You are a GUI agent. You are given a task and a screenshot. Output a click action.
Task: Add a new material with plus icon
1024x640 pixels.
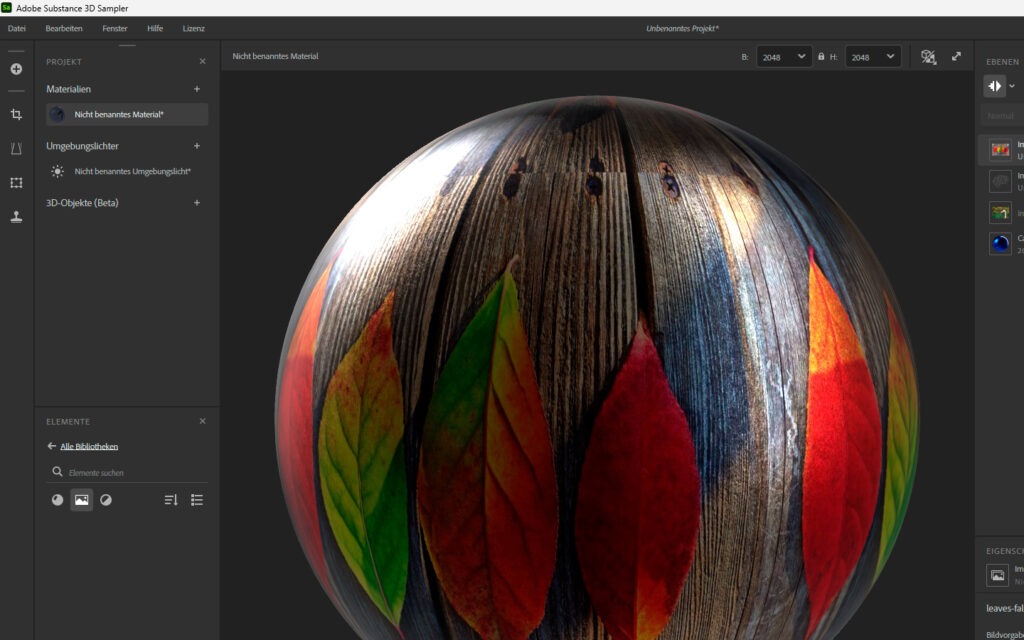click(197, 89)
